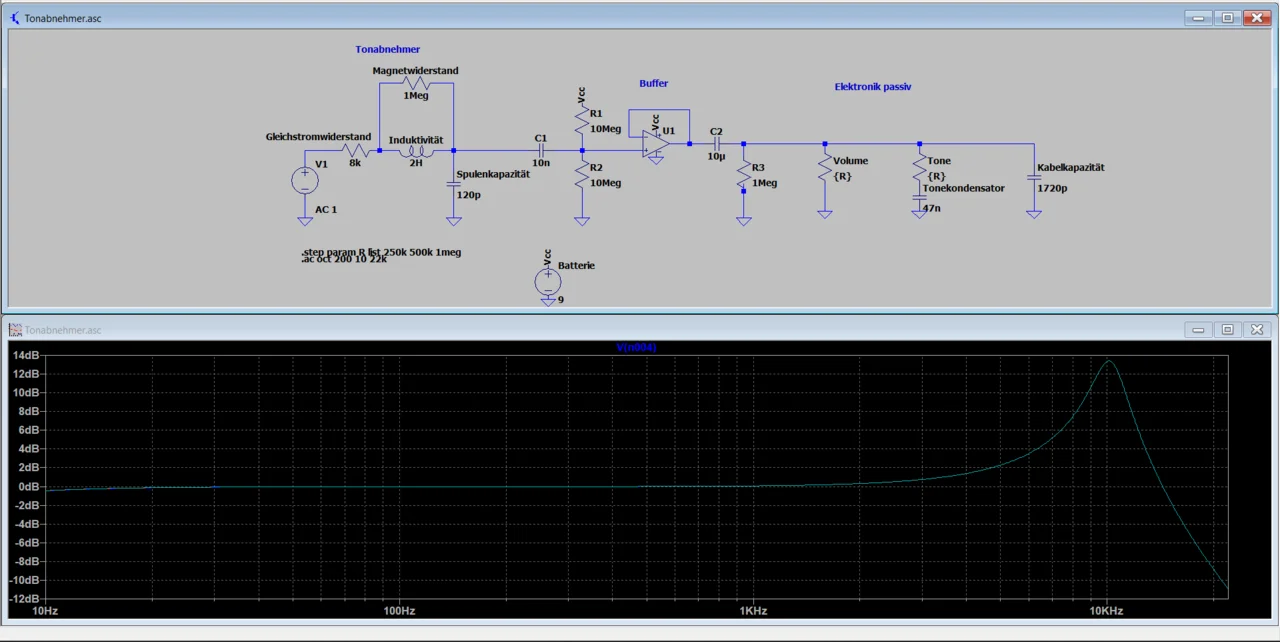Click the 10KHz frequency axis label

(1106, 611)
